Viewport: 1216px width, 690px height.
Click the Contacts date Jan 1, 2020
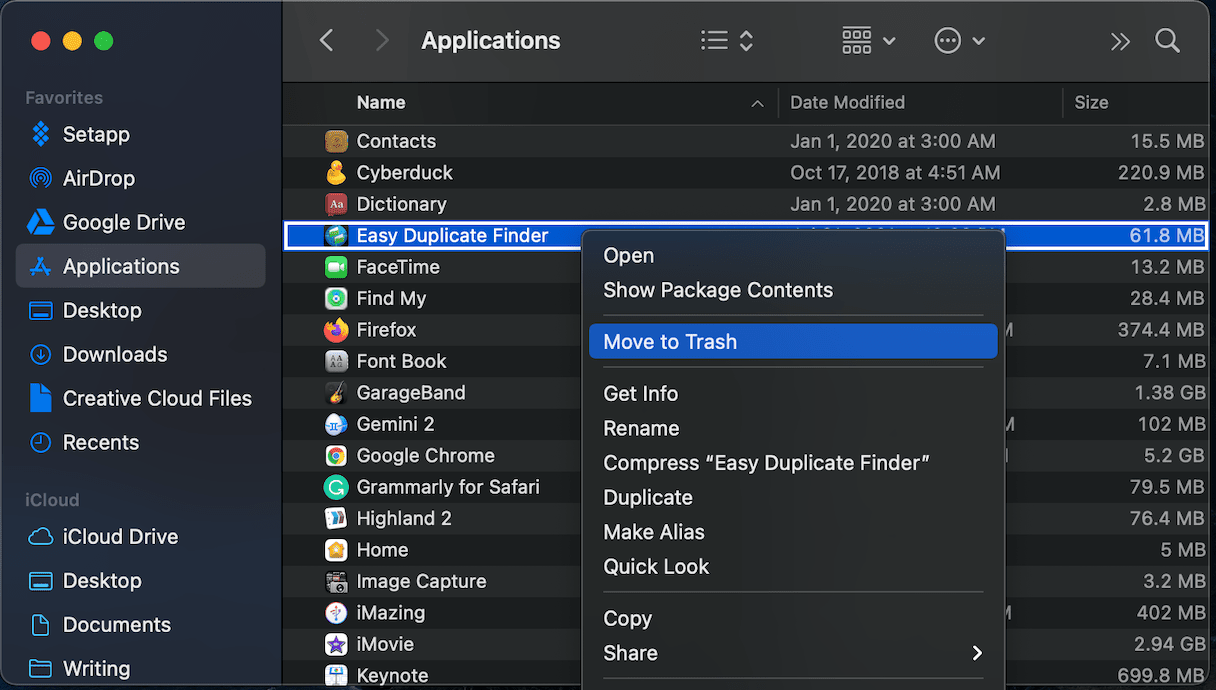tap(893, 141)
